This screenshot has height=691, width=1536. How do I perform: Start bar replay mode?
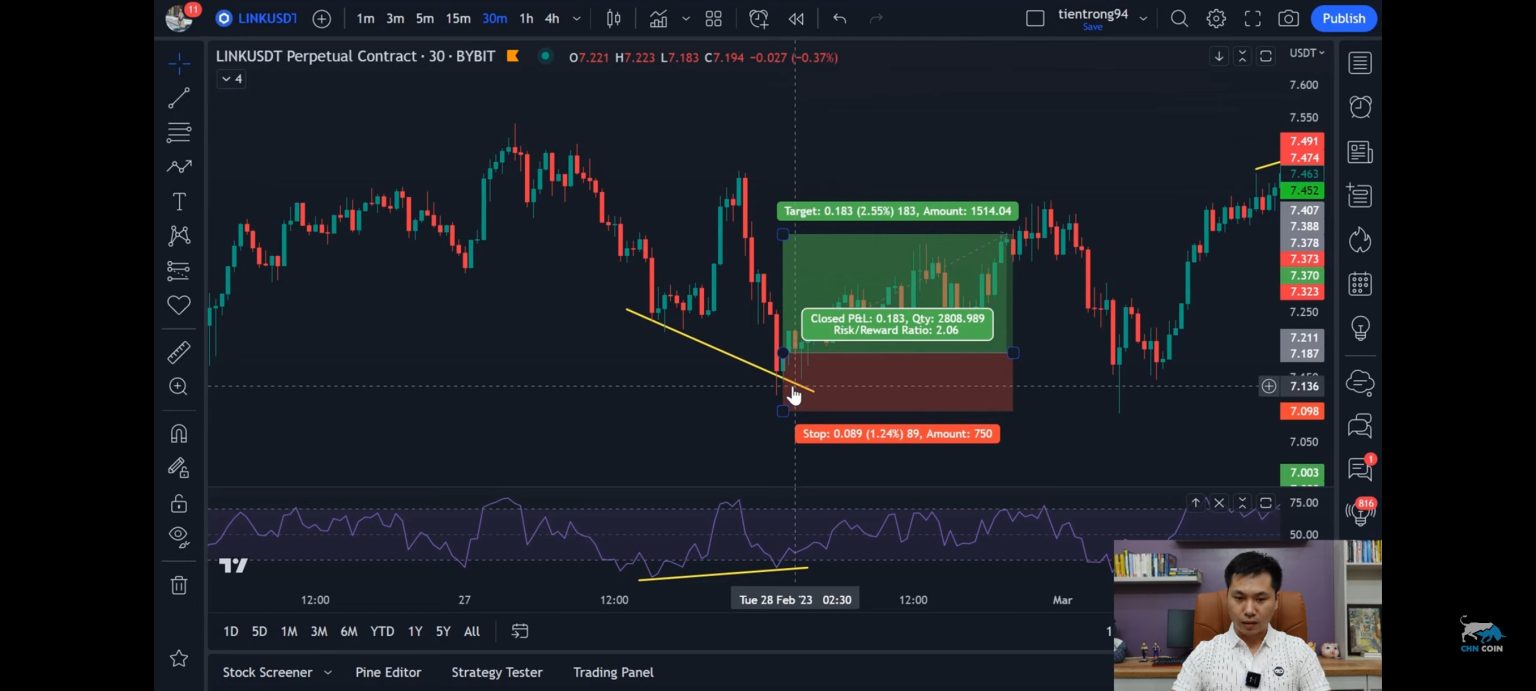[x=796, y=18]
